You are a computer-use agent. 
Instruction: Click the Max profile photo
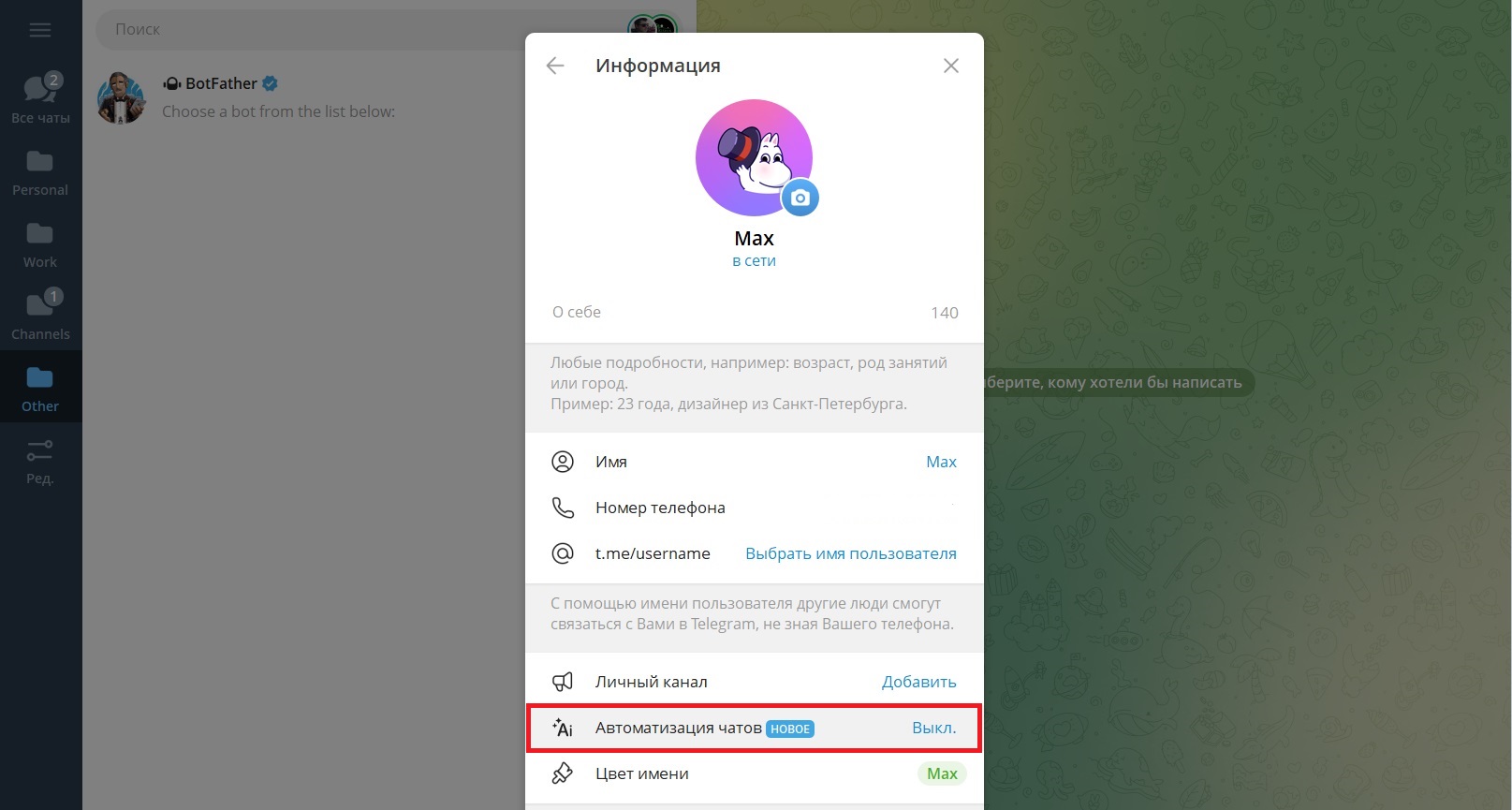coord(754,157)
